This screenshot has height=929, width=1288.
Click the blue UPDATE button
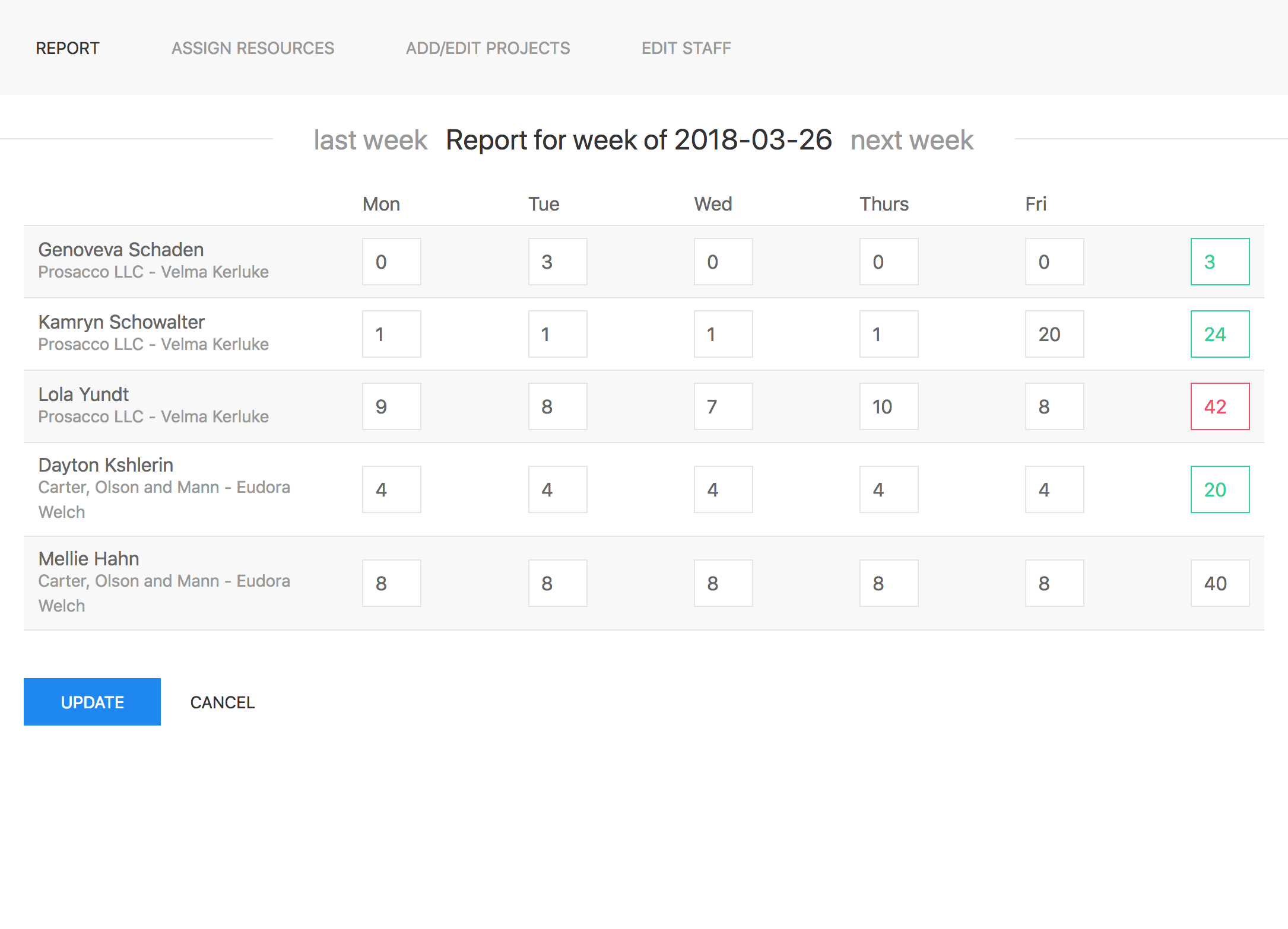92,702
